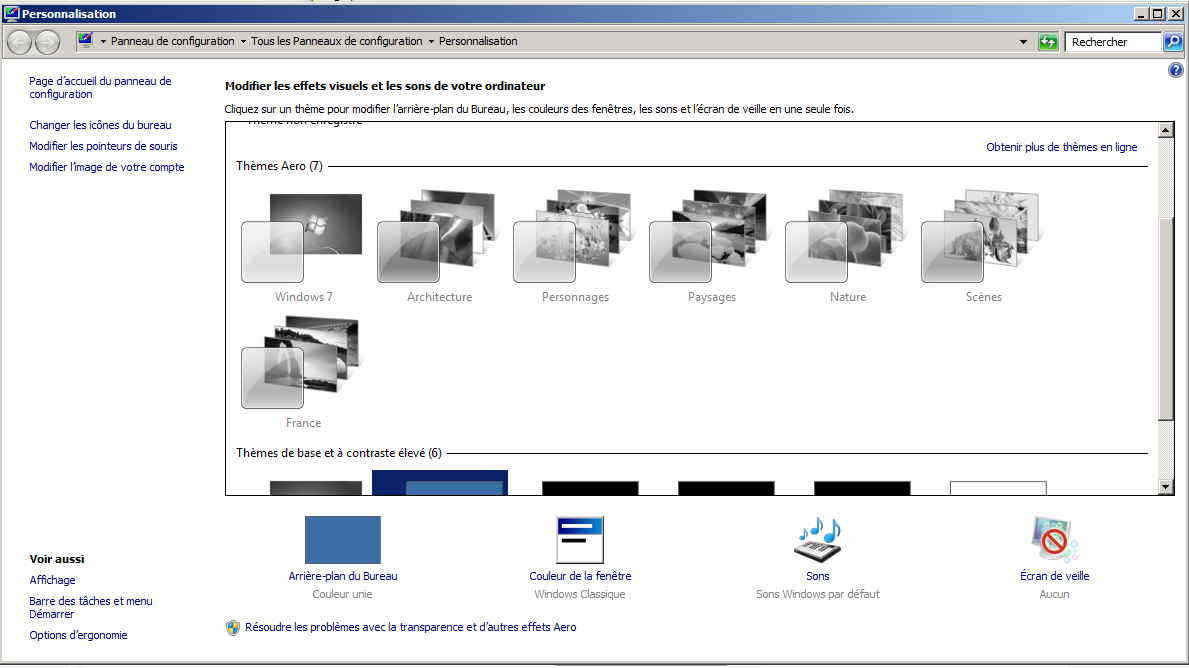The width and height of the screenshot is (1189, 668).
Task: Expand arrow after Tous les Panneaux de configuration
Action: click(x=431, y=42)
